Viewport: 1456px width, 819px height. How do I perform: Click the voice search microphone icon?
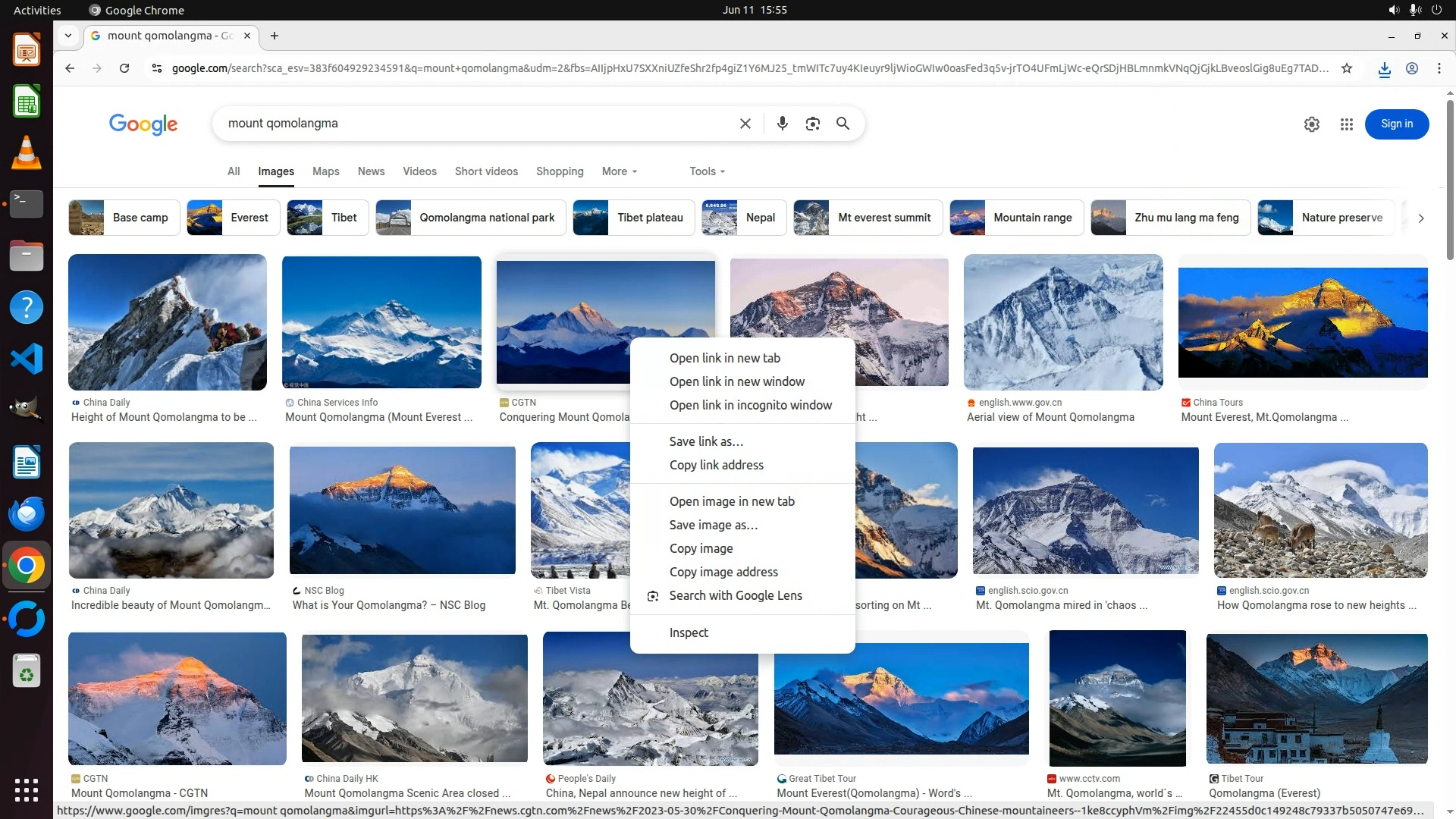(x=782, y=124)
